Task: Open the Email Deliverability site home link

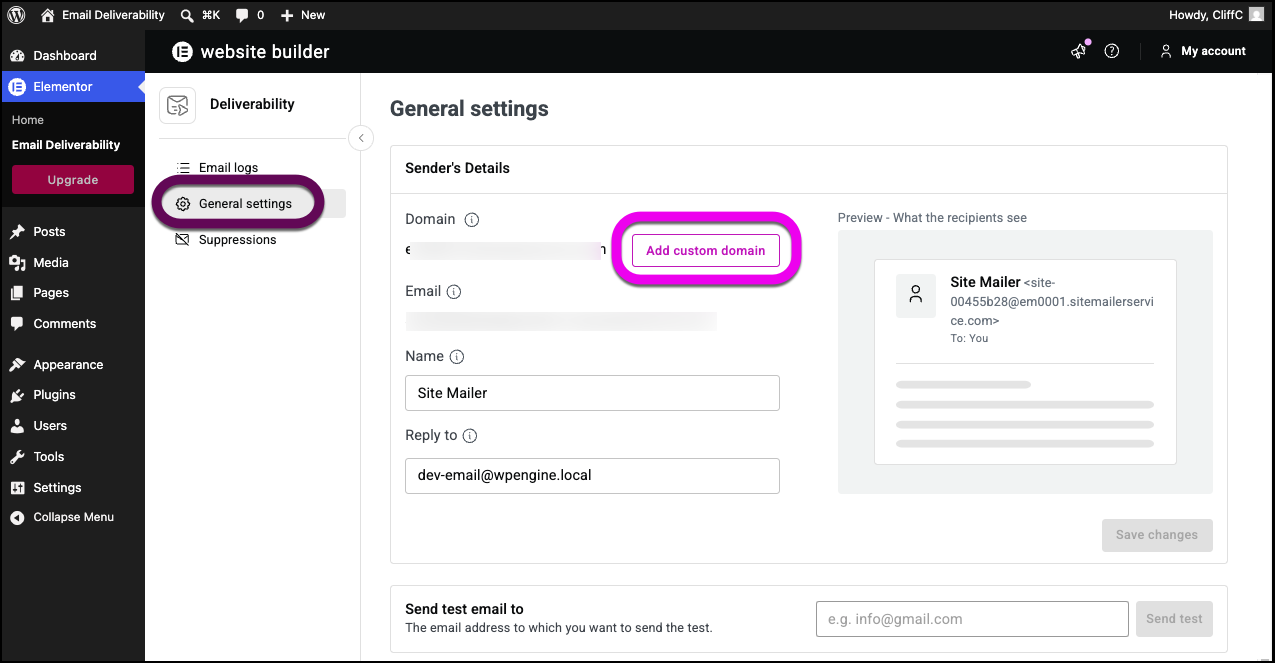Action: coord(103,15)
